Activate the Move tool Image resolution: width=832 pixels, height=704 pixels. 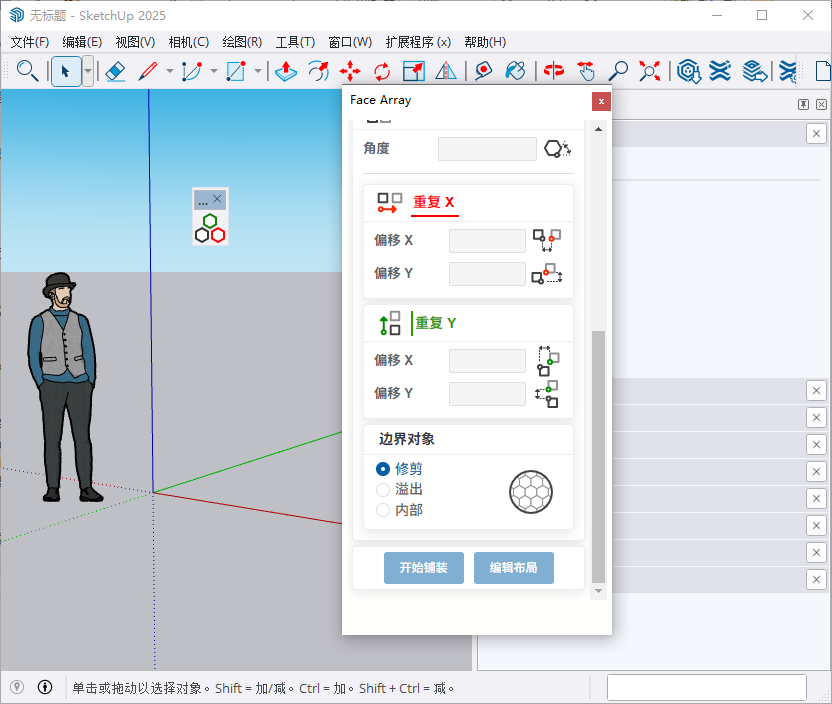point(350,71)
